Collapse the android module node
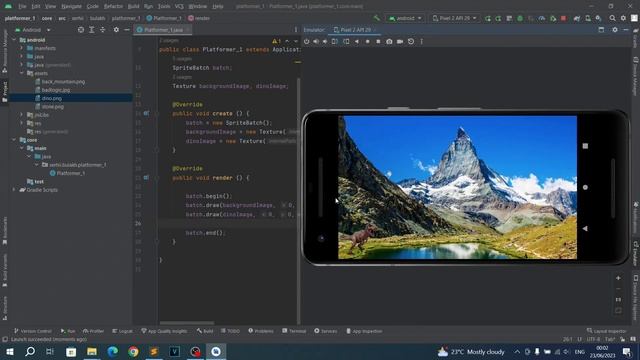 (15, 40)
